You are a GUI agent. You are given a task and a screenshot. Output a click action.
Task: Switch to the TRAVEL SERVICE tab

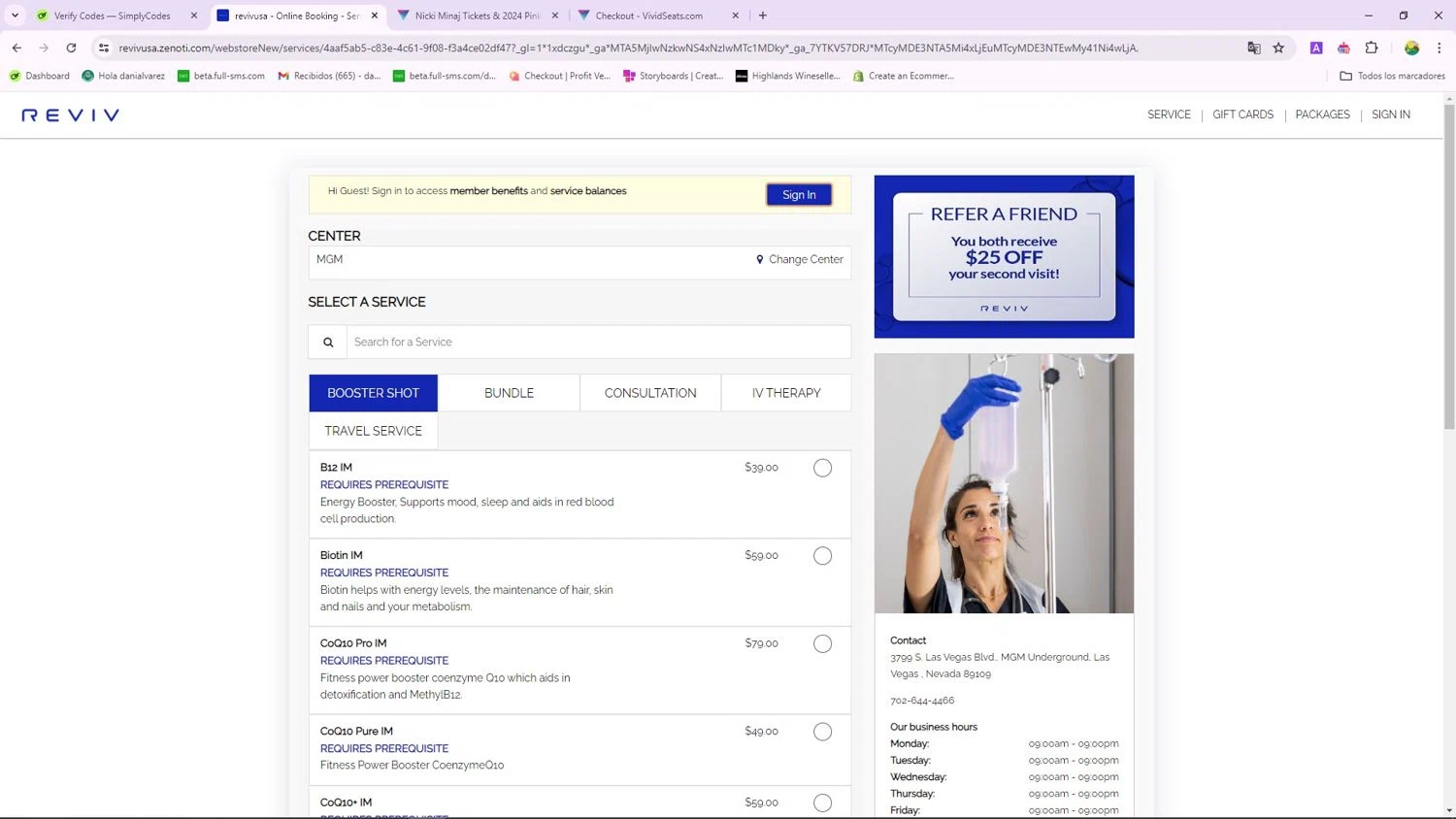pyautogui.click(x=374, y=431)
